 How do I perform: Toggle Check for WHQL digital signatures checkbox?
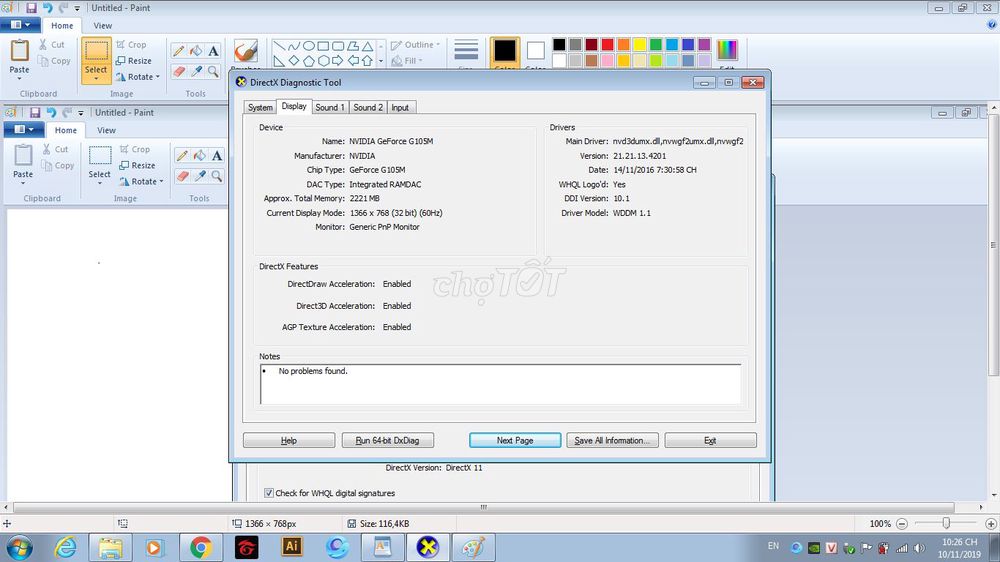tap(268, 493)
